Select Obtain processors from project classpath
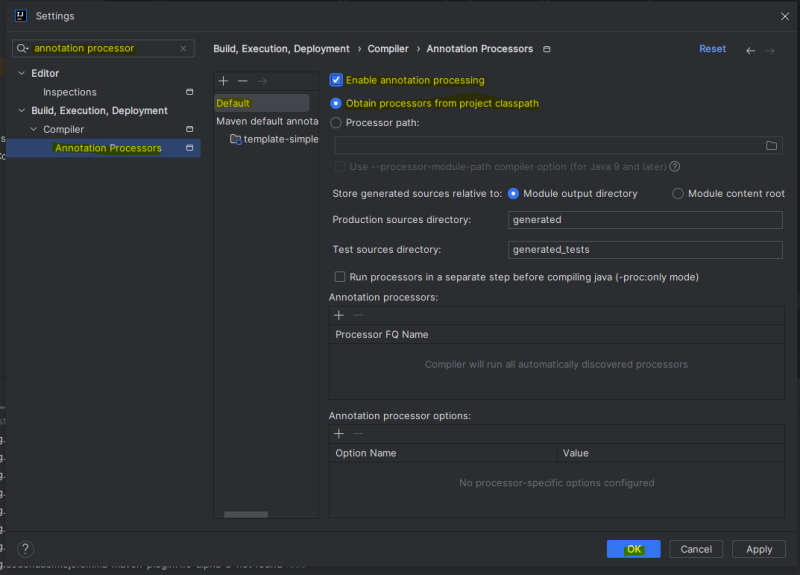800x575 pixels. tap(336, 104)
